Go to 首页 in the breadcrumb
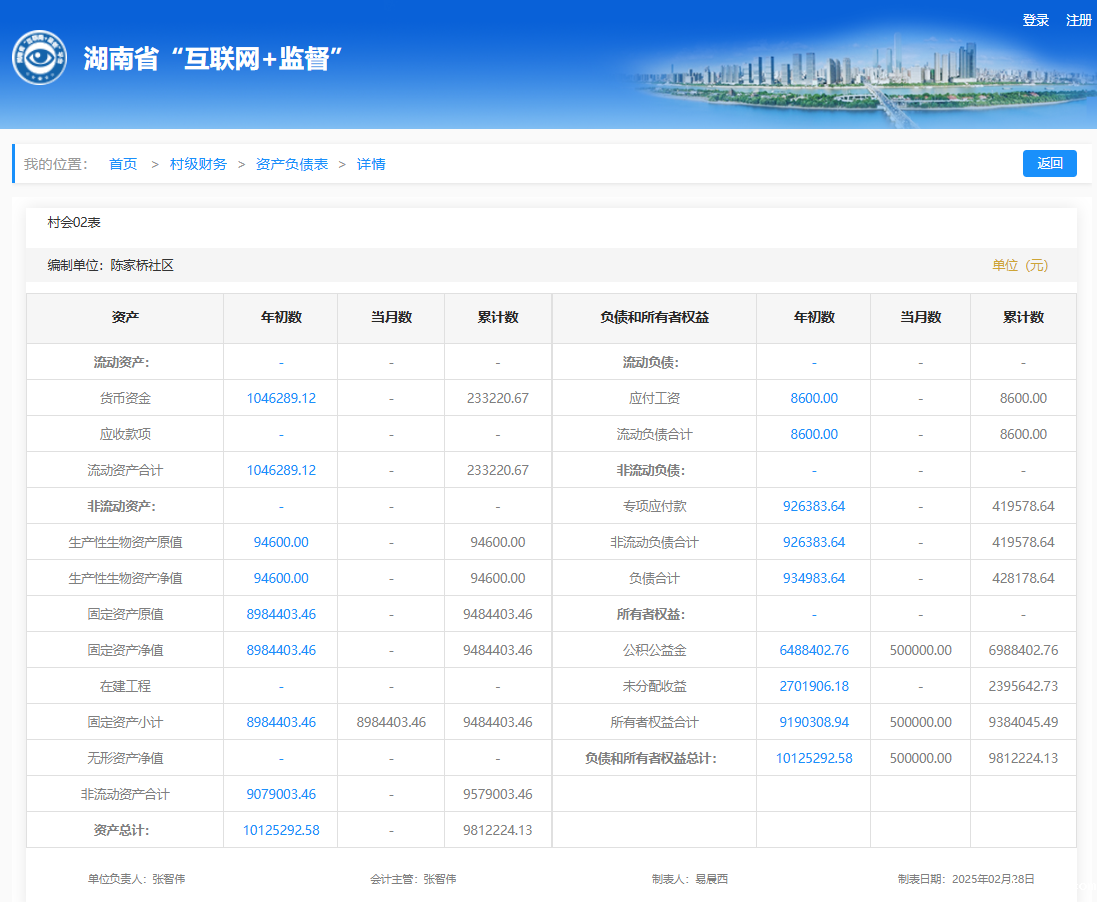 (x=123, y=164)
